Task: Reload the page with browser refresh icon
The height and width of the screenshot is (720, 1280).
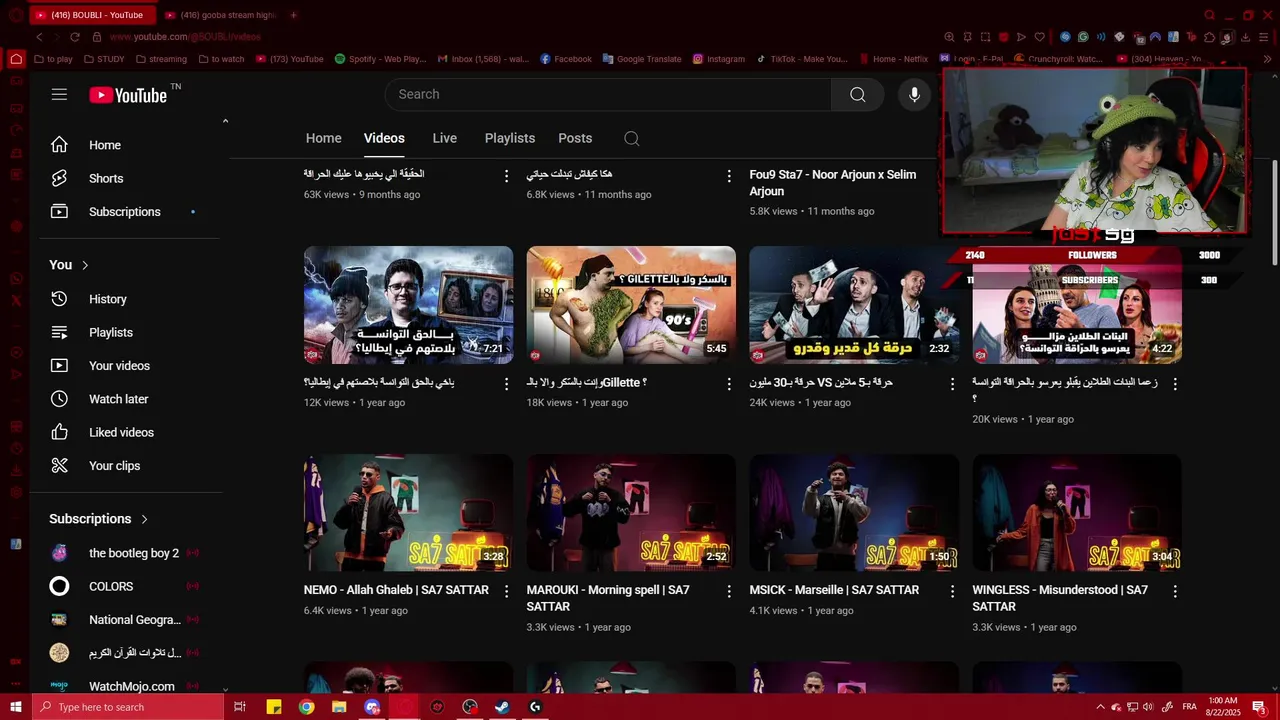Action: coord(74,37)
